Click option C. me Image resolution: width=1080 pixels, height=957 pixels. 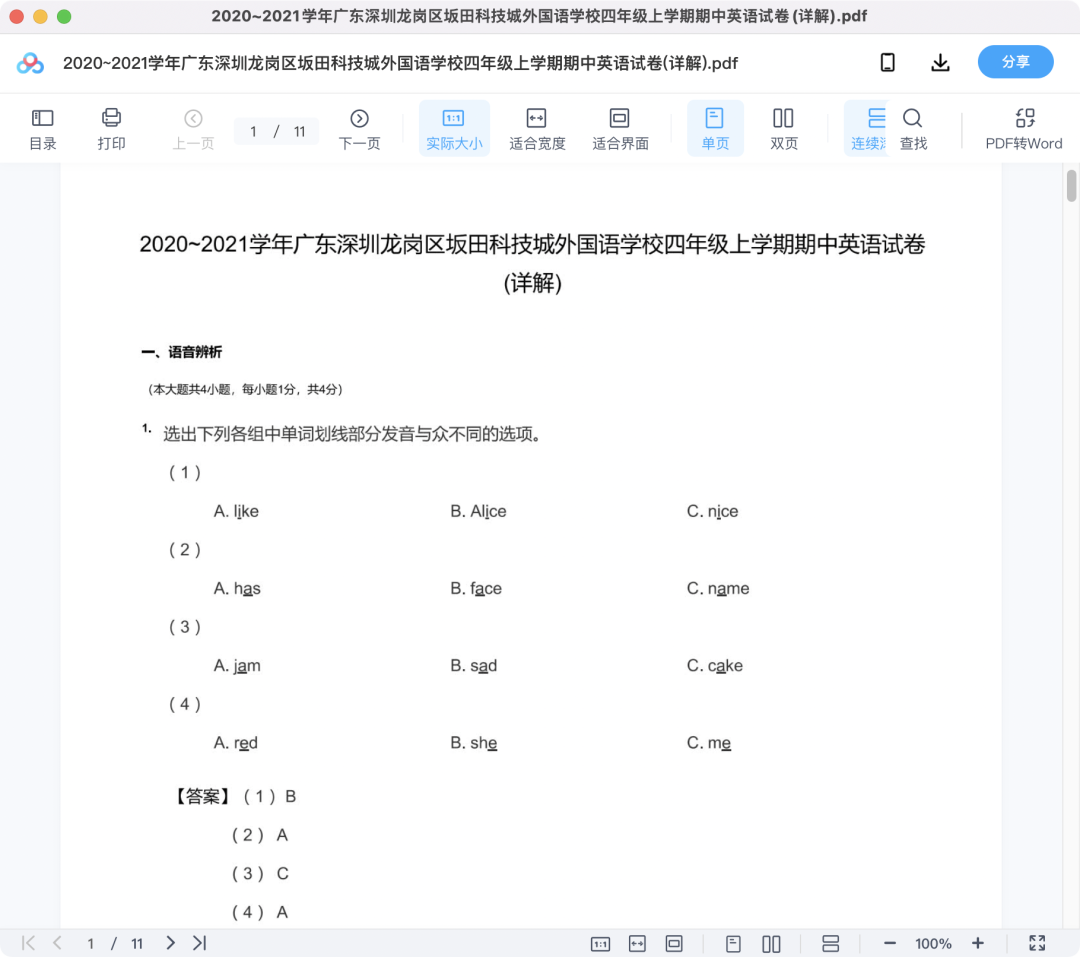pos(709,743)
